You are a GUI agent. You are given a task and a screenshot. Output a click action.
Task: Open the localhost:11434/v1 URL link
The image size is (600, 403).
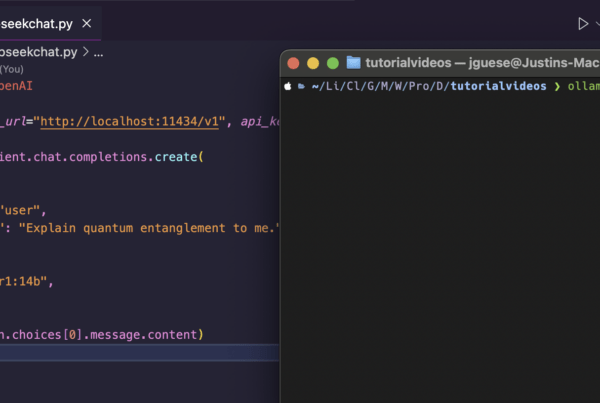pos(129,121)
